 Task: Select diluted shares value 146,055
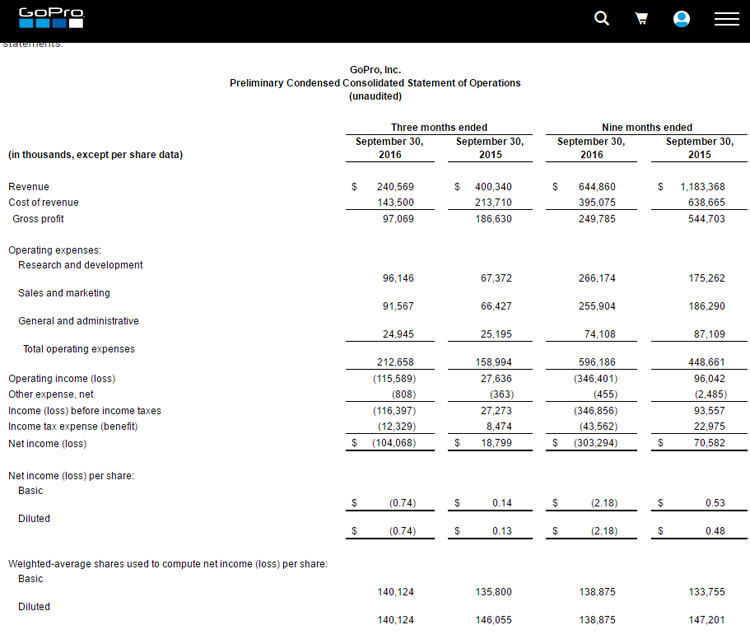pyautogui.click(x=493, y=620)
